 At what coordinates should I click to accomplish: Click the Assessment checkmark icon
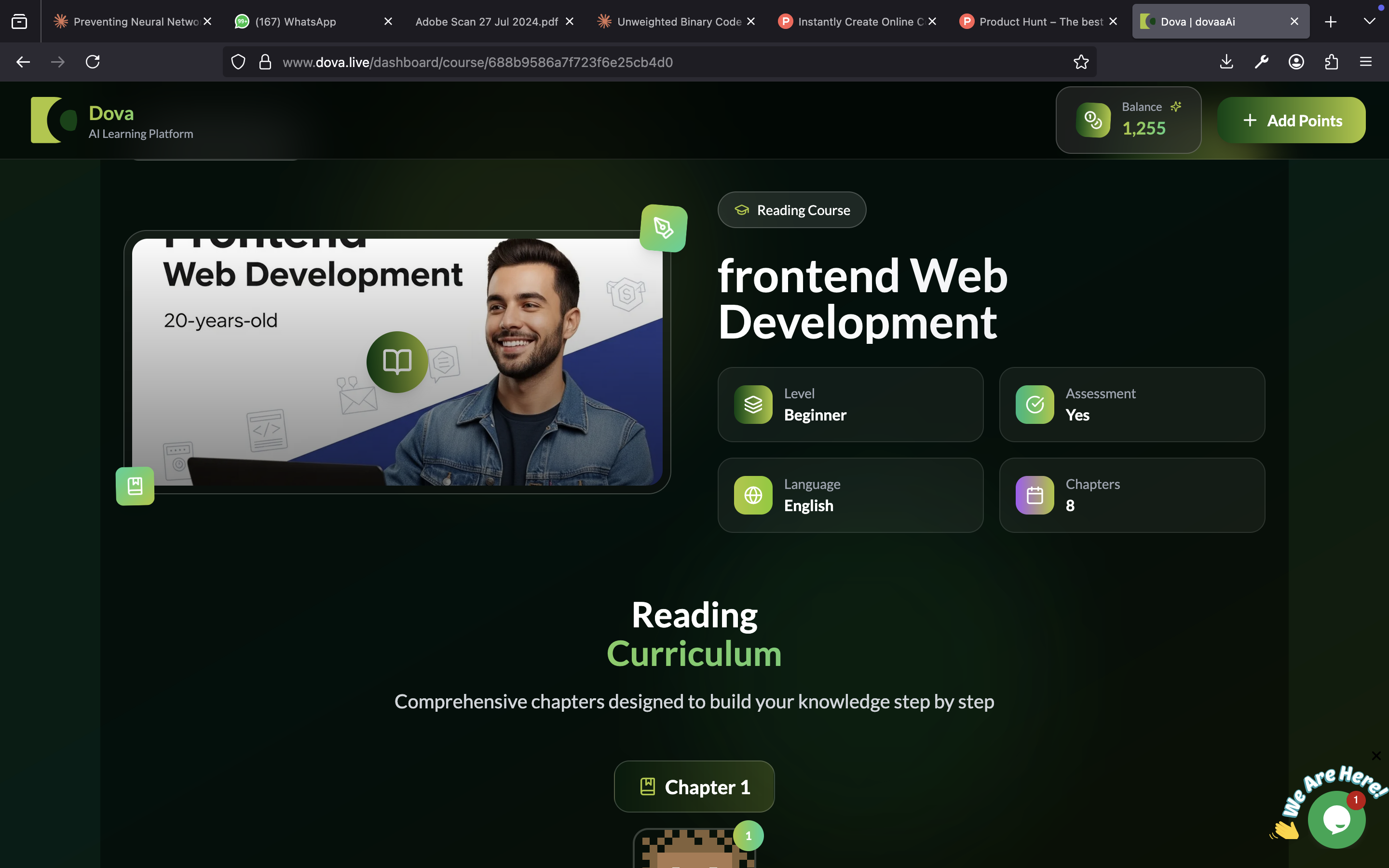(x=1035, y=405)
